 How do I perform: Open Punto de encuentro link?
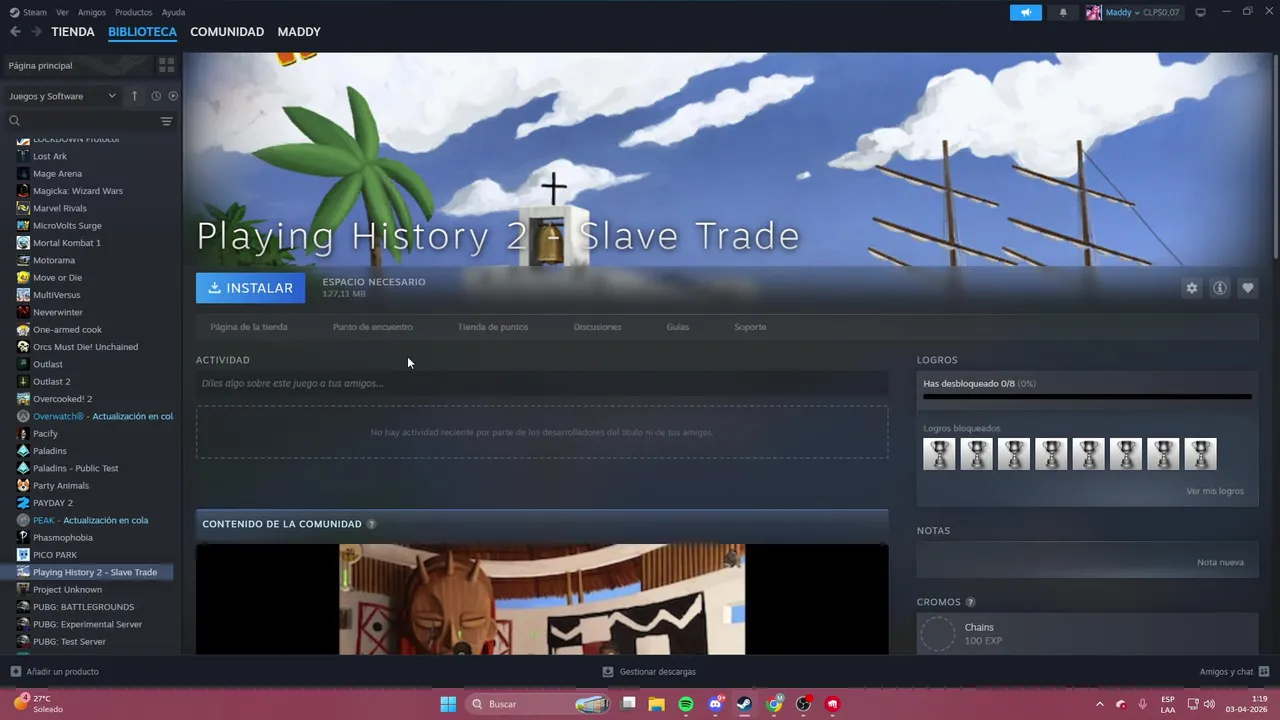(x=373, y=327)
